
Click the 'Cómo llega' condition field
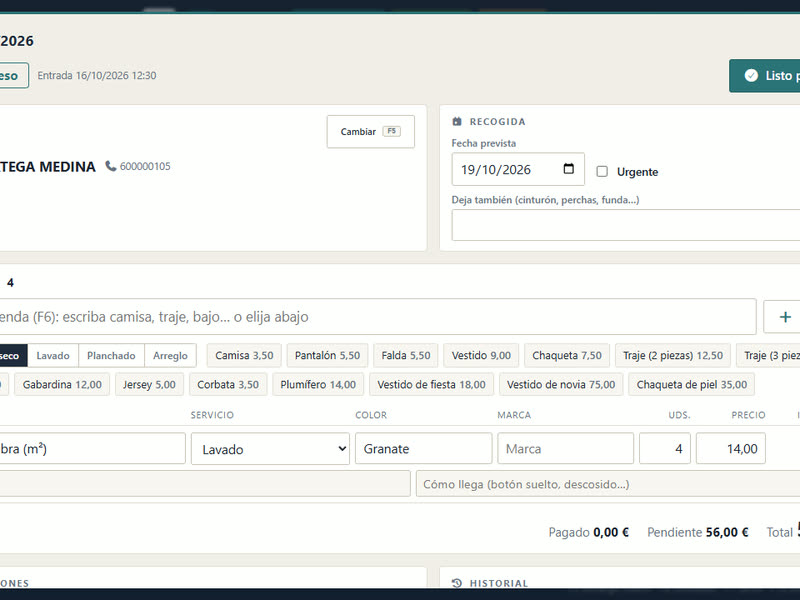click(x=608, y=484)
